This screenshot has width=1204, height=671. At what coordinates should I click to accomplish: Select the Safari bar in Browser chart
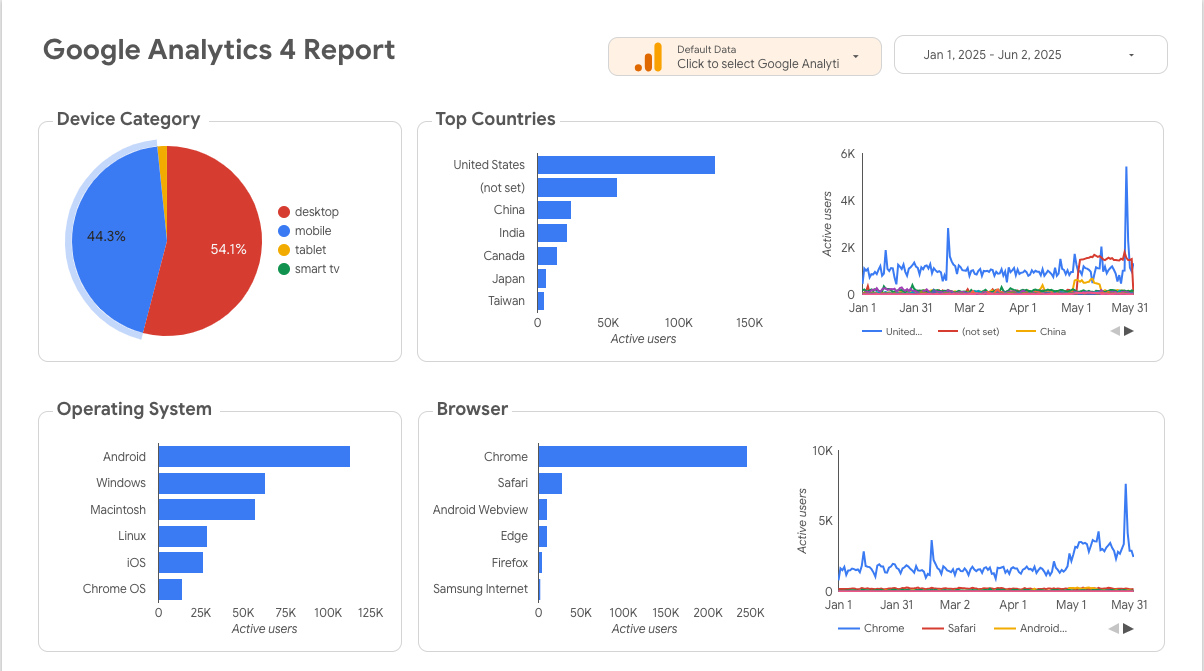coord(550,483)
